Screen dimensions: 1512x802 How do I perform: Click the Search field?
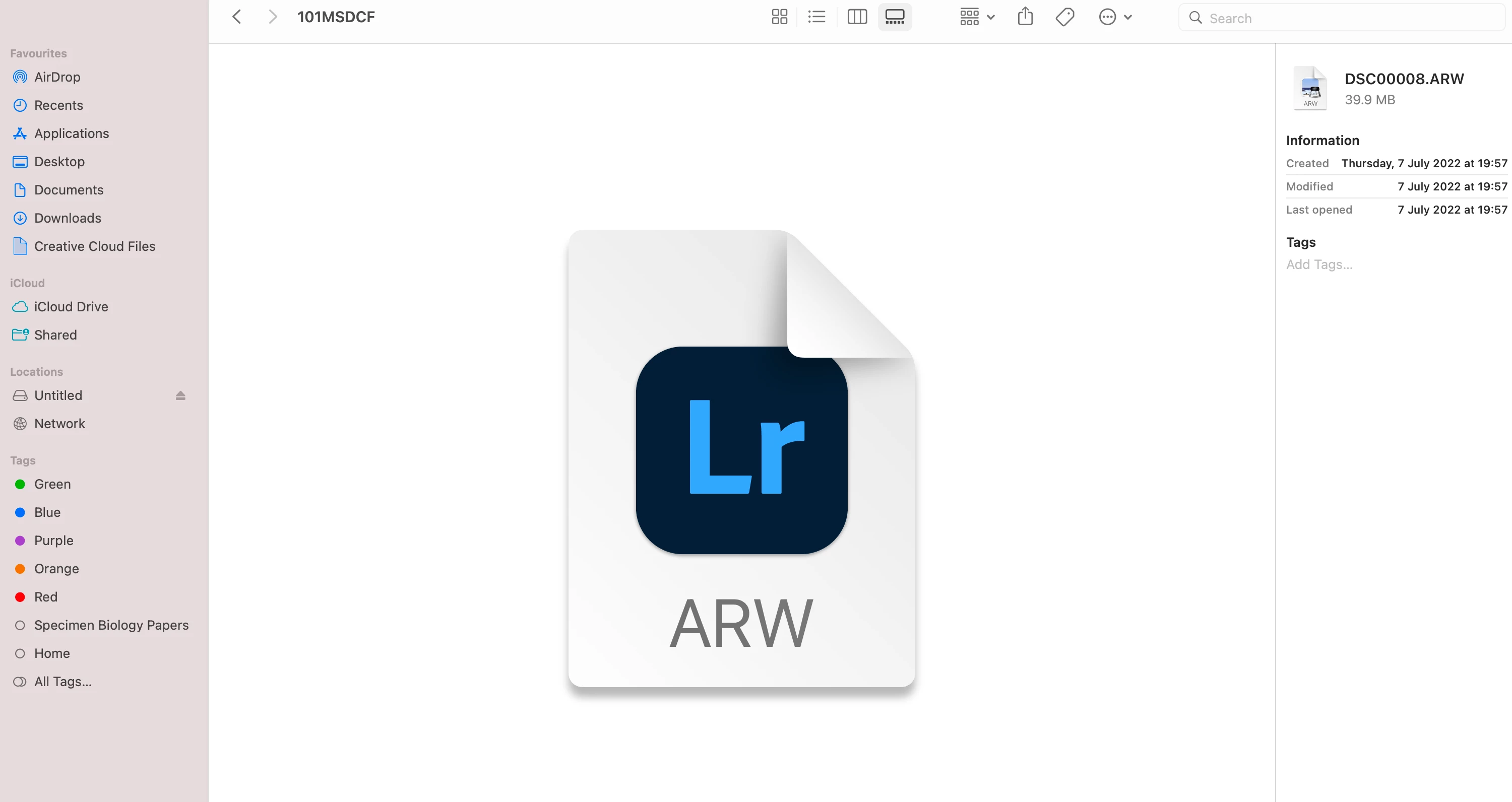(x=1344, y=18)
